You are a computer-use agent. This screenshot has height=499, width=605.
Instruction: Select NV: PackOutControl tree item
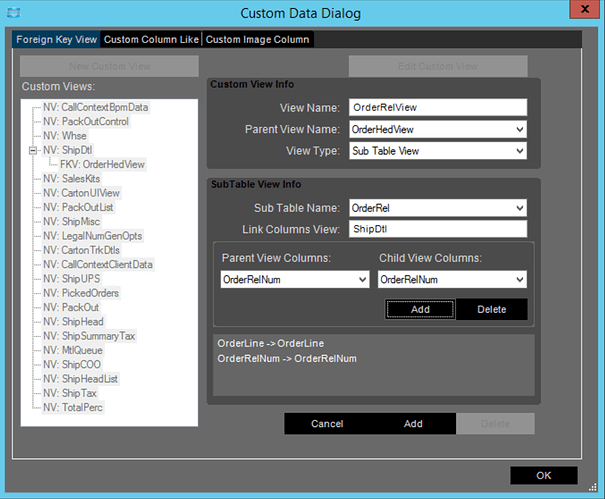pyautogui.click(x=86, y=122)
